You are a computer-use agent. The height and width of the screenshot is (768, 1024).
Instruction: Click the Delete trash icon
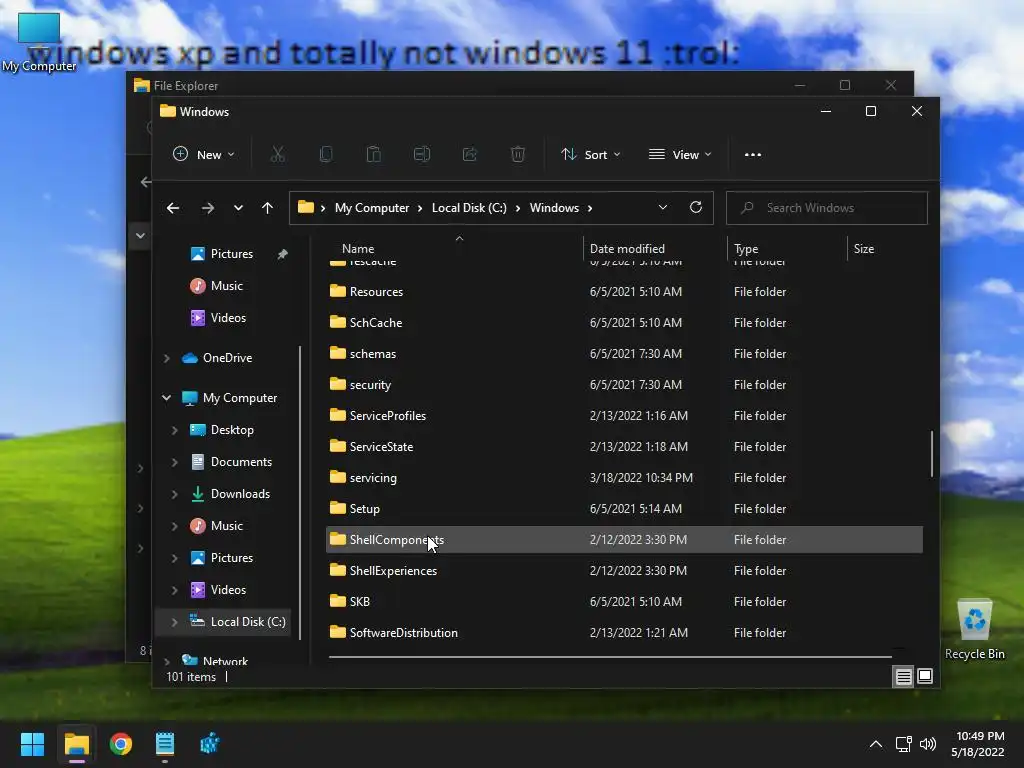518,155
